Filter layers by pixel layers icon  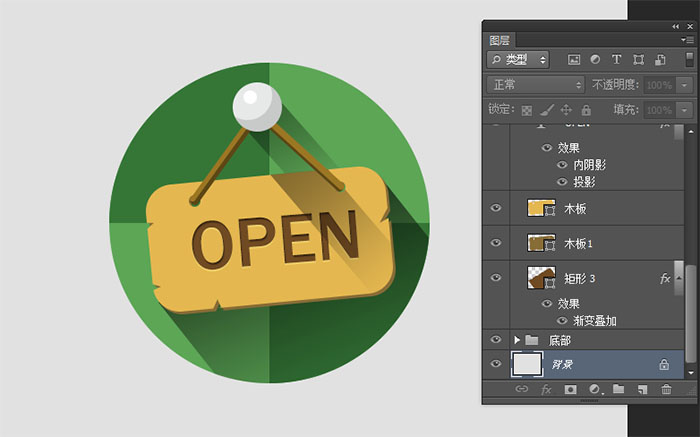[x=574, y=59]
